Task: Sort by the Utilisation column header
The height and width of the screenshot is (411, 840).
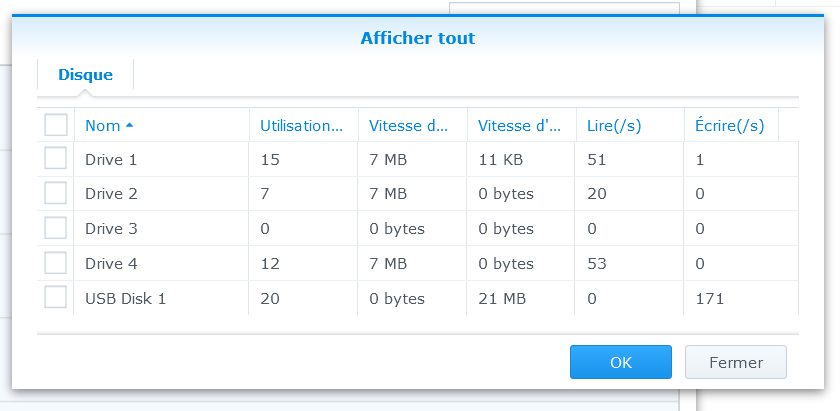Action: [x=301, y=125]
